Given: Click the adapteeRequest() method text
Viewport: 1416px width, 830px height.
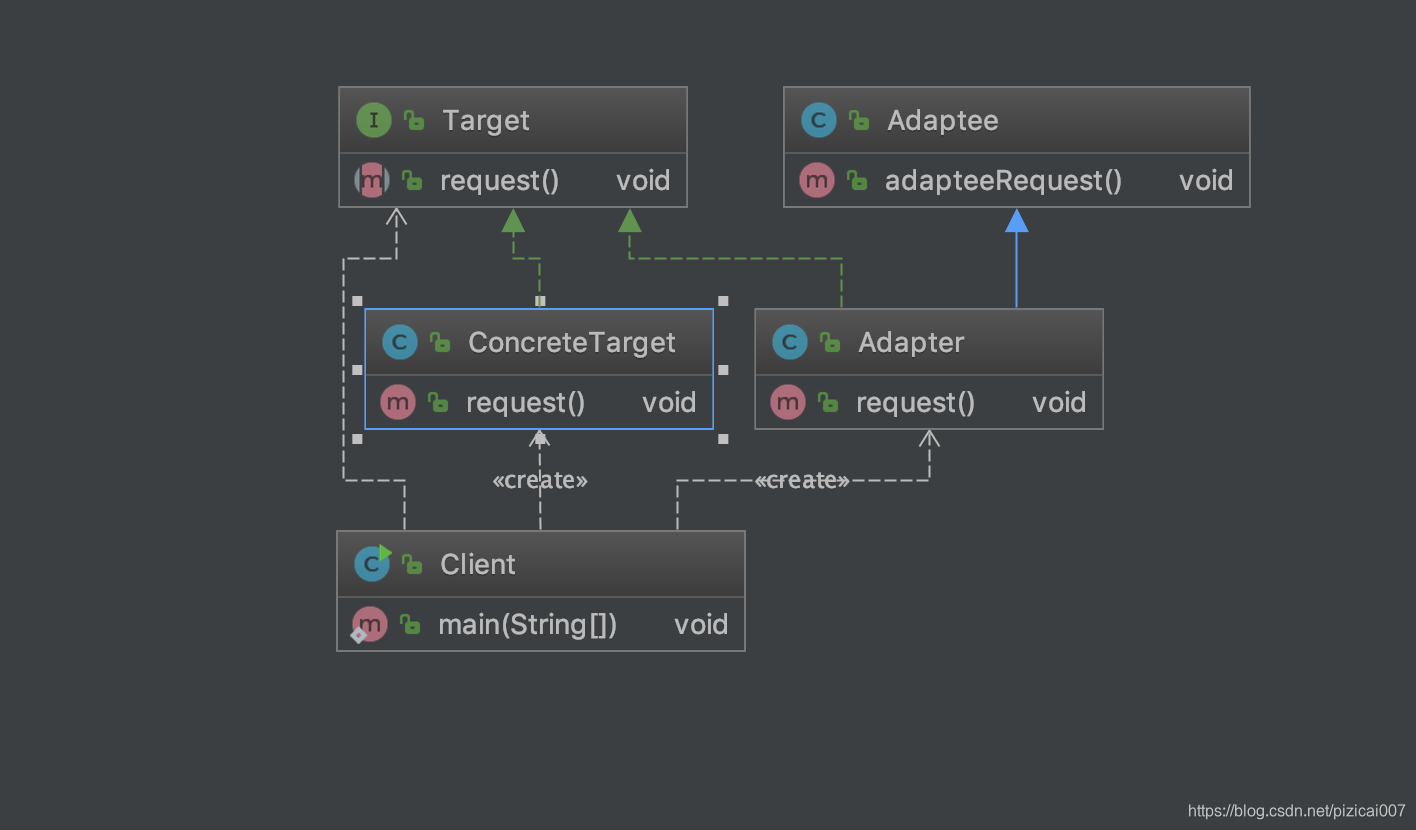Looking at the screenshot, I should [x=1004, y=181].
